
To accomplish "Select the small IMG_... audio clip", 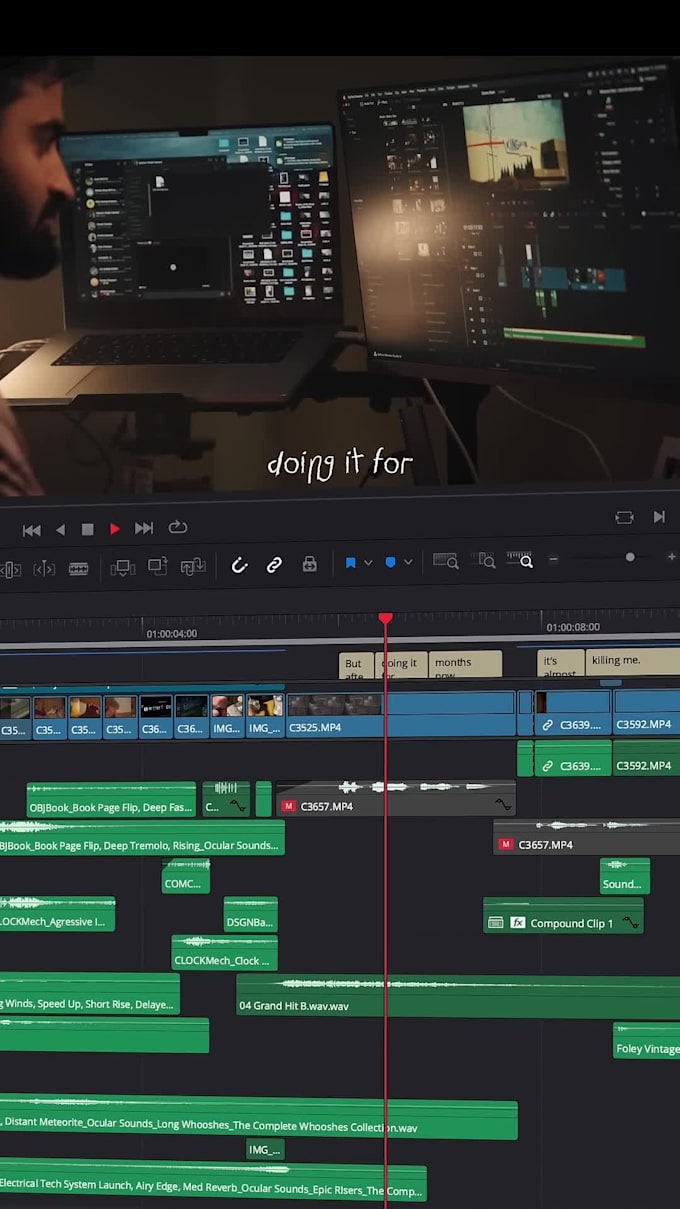I will [265, 1150].
